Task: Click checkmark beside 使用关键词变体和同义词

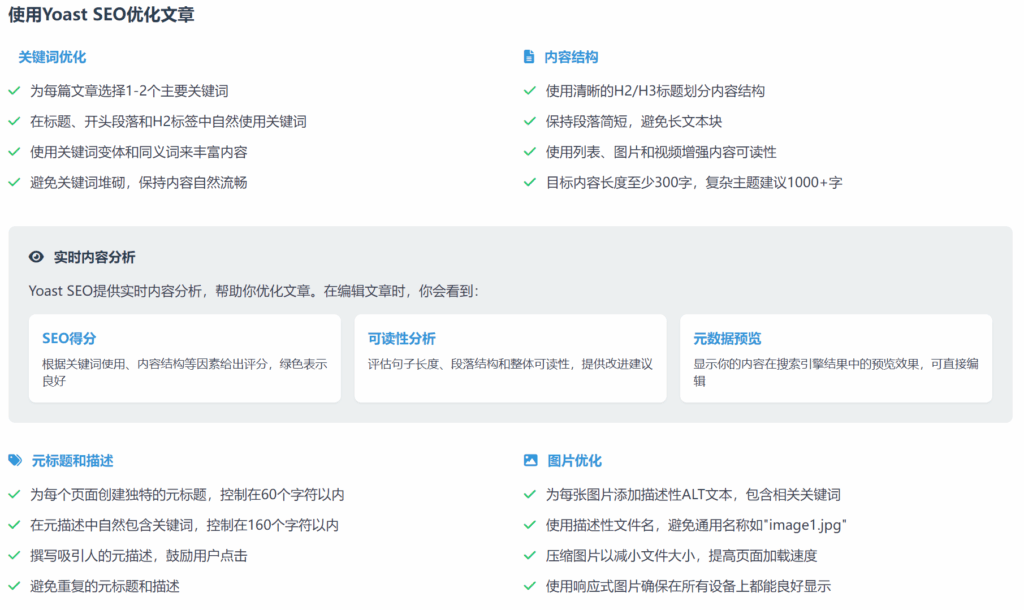Action: 14,152
